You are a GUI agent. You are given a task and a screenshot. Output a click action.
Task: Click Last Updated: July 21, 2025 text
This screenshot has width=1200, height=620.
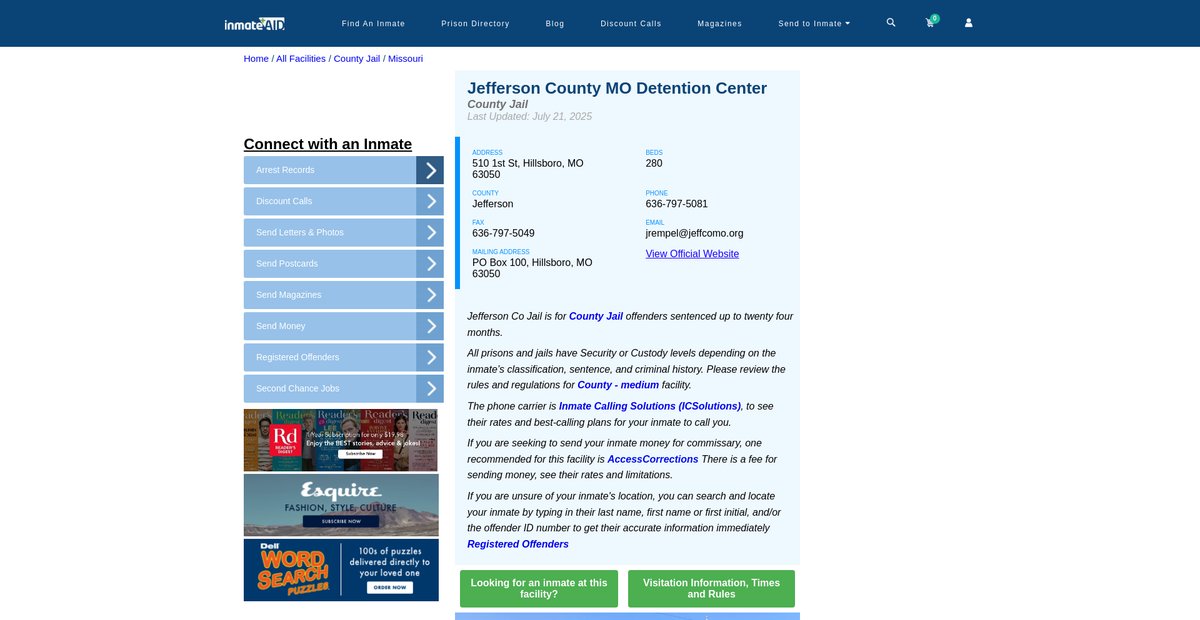coord(530,117)
